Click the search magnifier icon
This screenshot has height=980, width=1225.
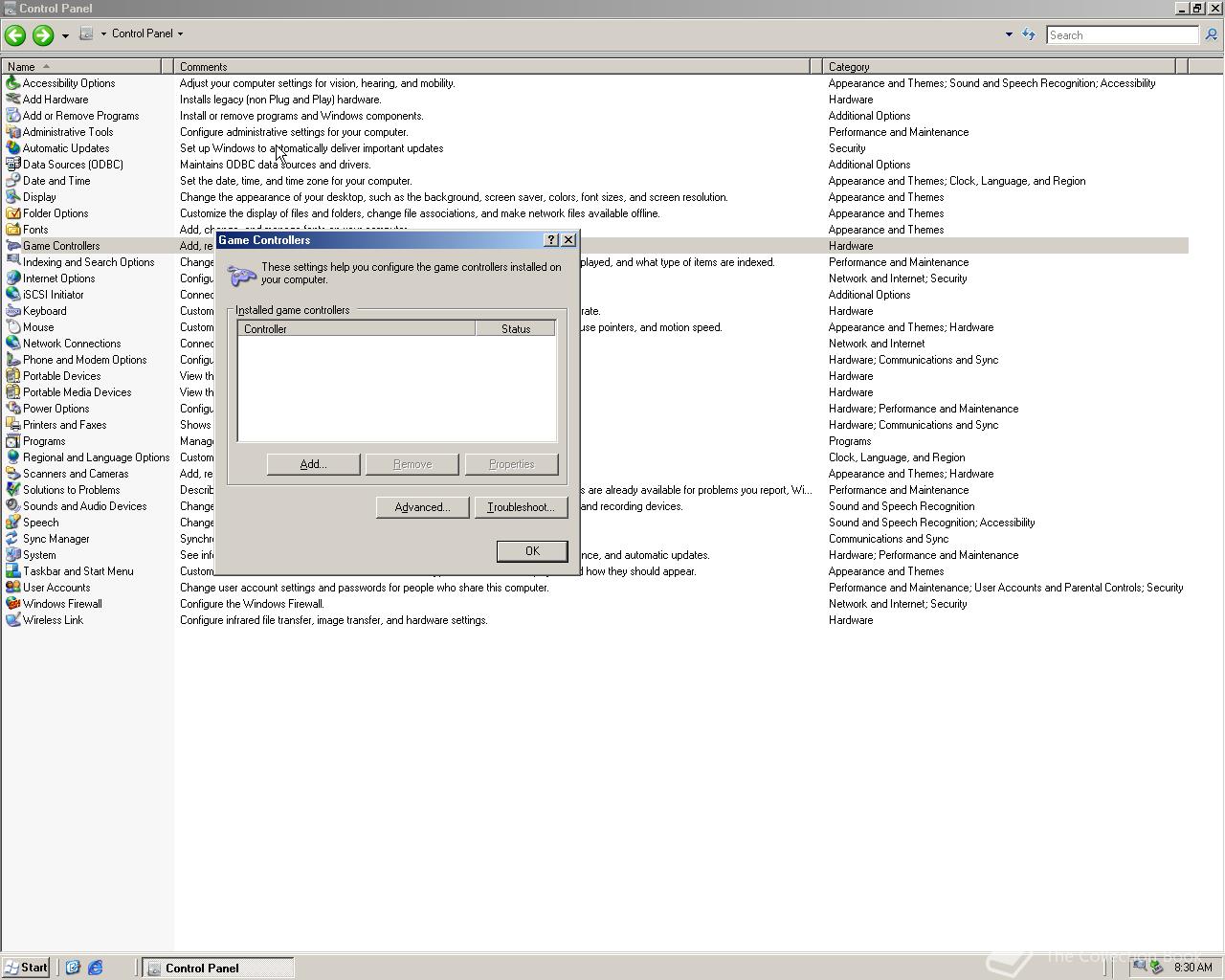click(1211, 34)
